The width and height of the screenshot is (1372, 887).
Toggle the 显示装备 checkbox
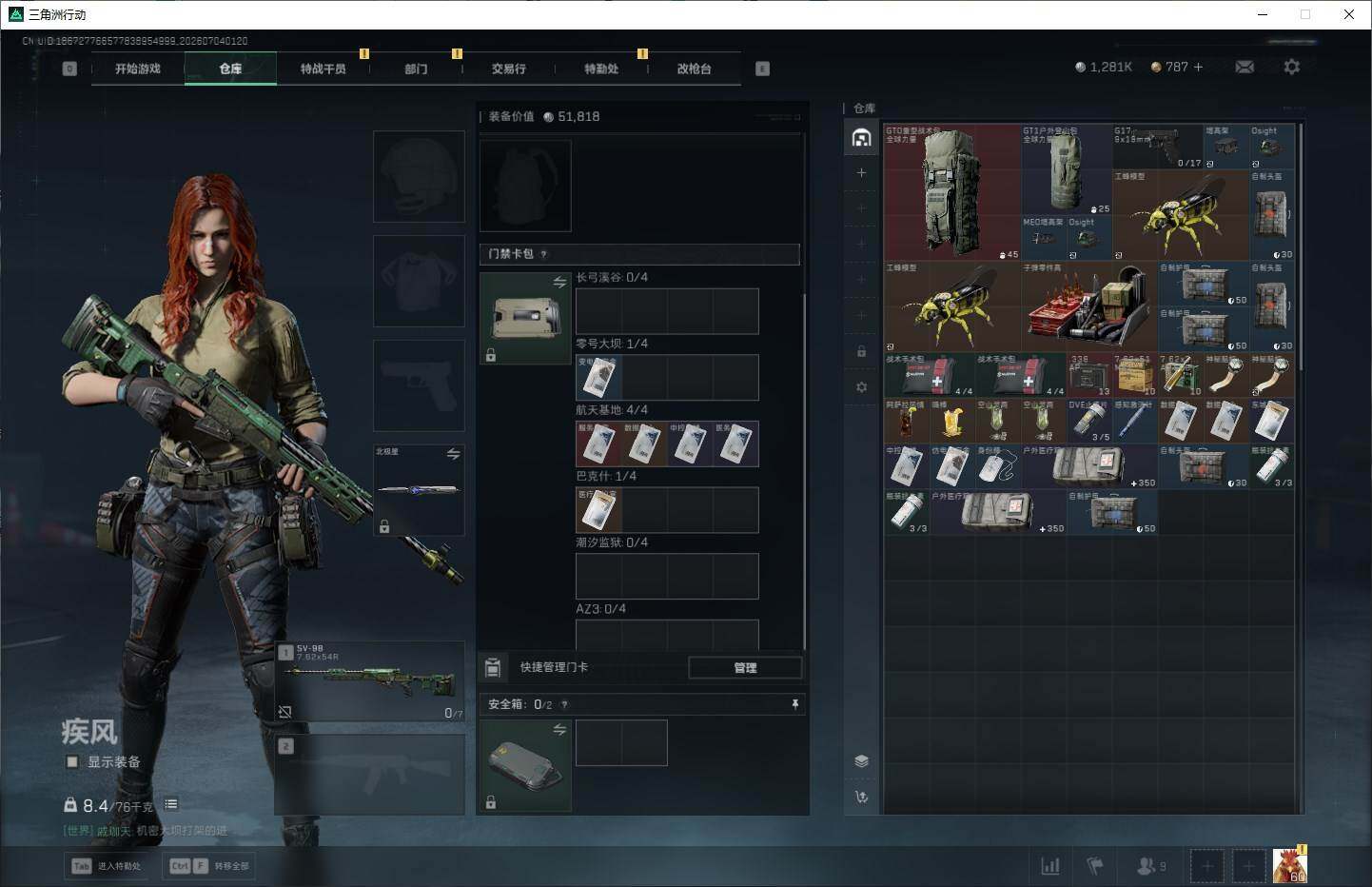click(x=72, y=761)
